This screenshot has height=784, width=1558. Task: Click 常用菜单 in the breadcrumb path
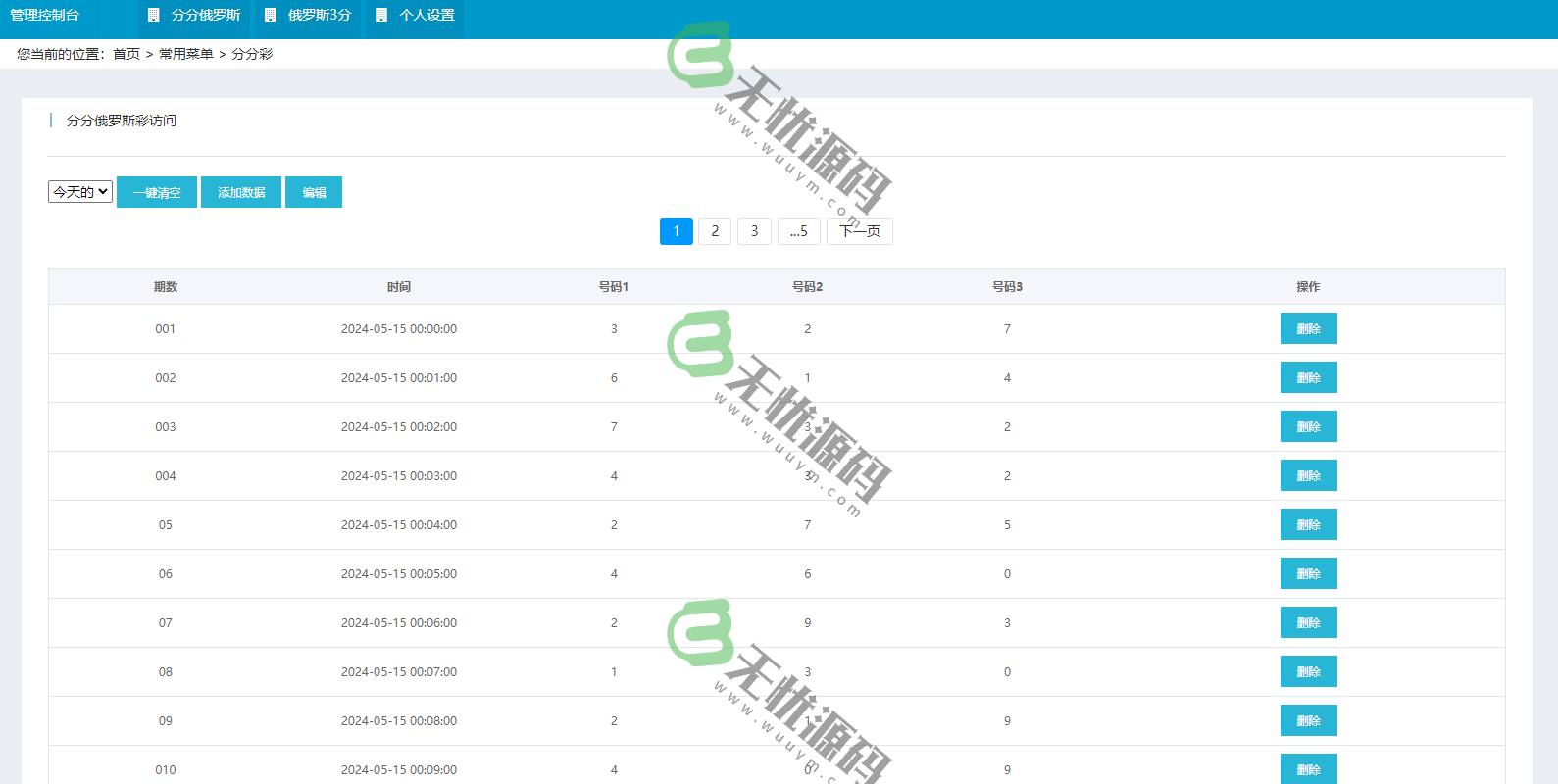(x=186, y=54)
